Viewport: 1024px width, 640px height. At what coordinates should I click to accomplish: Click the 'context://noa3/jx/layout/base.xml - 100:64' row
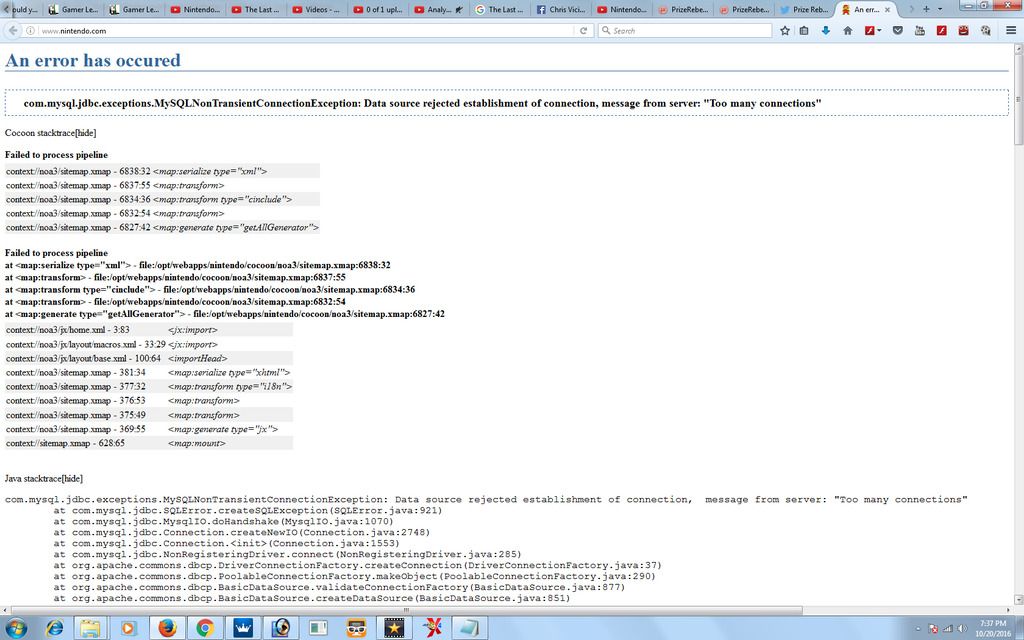149,359
